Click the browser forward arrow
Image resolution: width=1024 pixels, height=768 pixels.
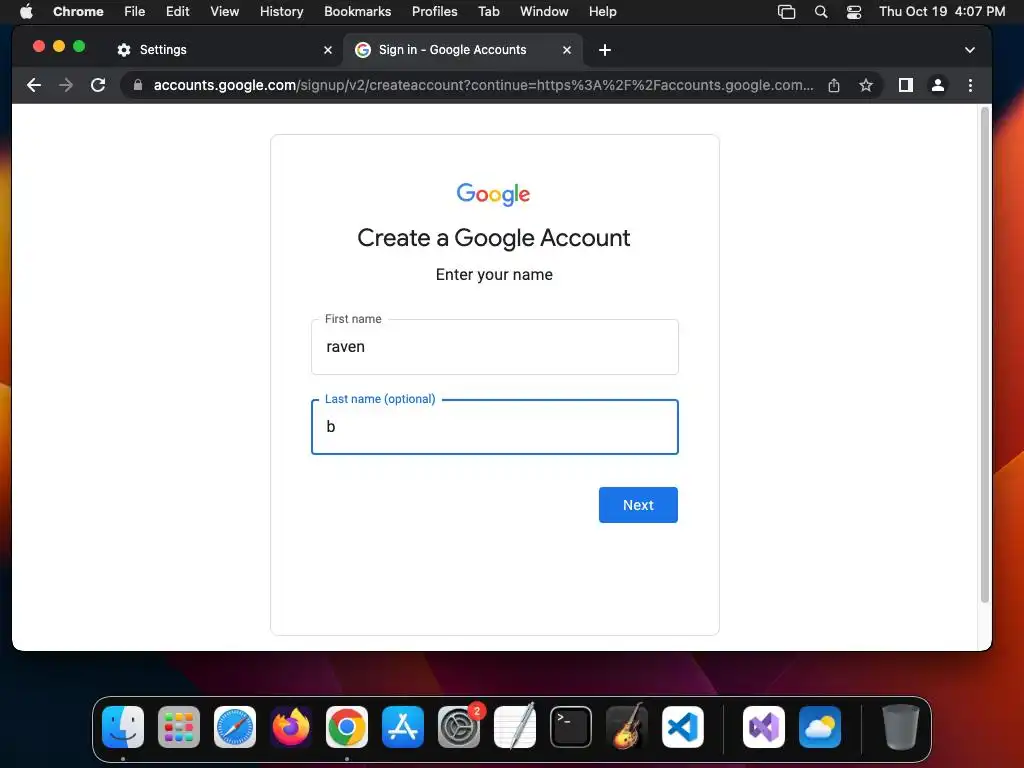(x=66, y=85)
